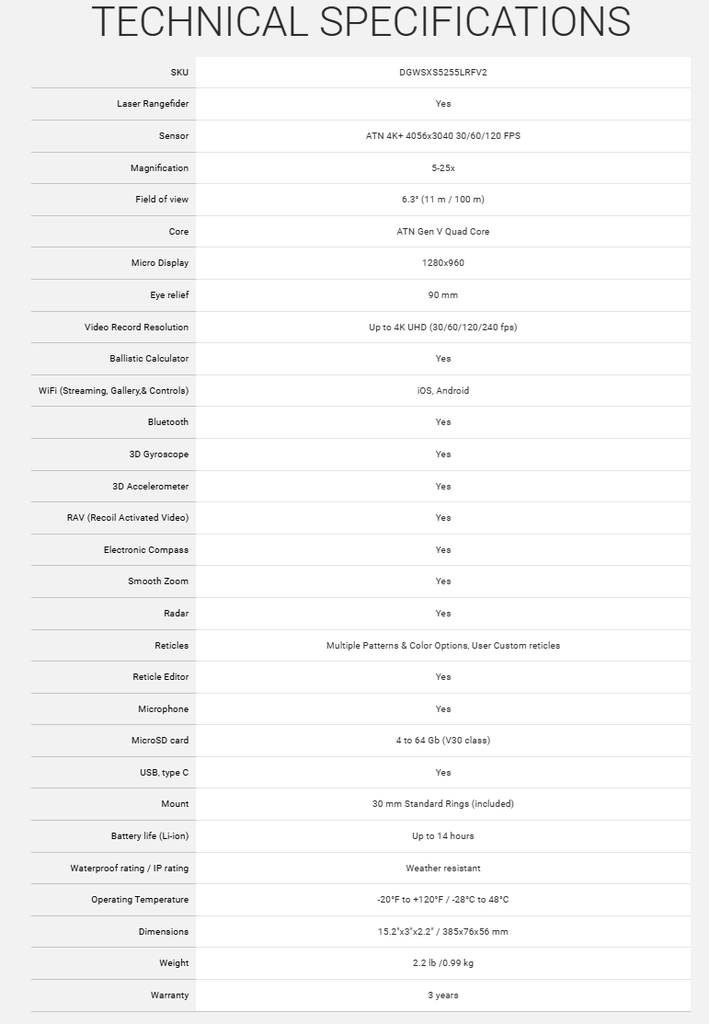This screenshot has height=1024, width=709.
Task: Click the Eye relief value 90 mm
Action: [x=443, y=295]
